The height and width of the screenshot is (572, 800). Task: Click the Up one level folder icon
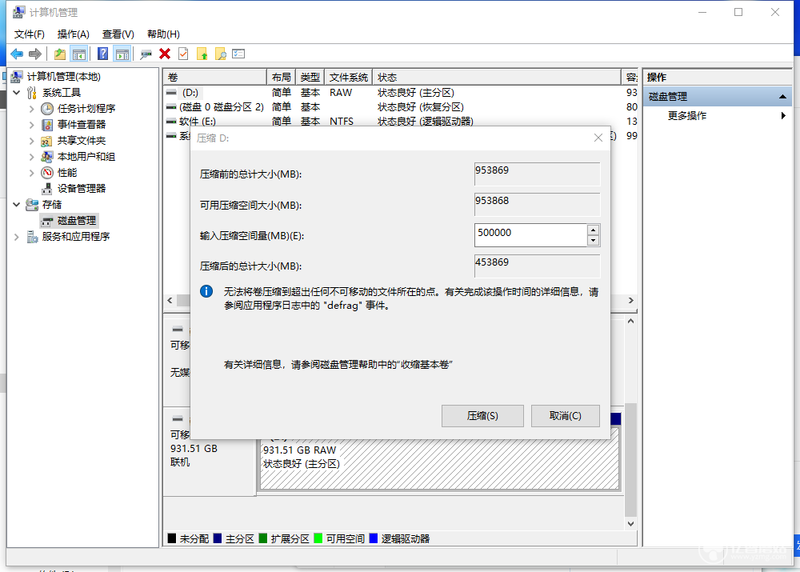coord(60,54)
